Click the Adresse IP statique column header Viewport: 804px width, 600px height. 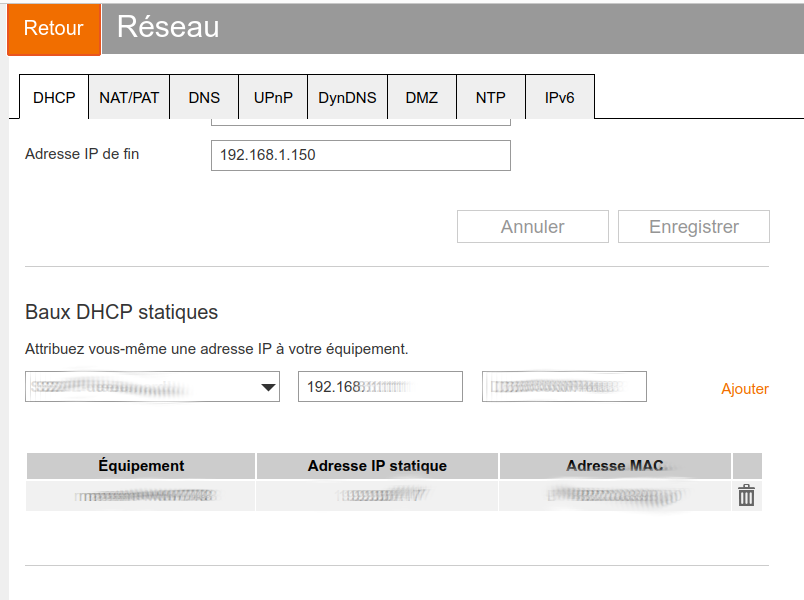(377, 466)
